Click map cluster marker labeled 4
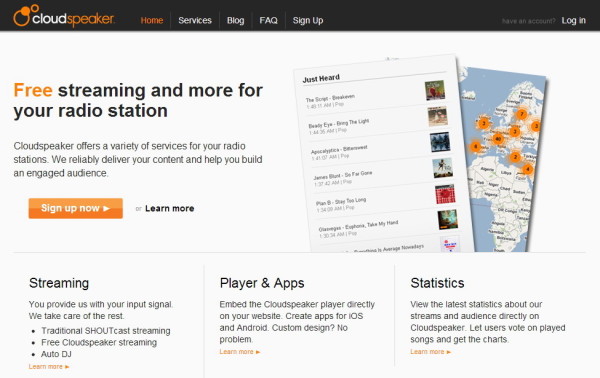 click(x=528, y=169)
